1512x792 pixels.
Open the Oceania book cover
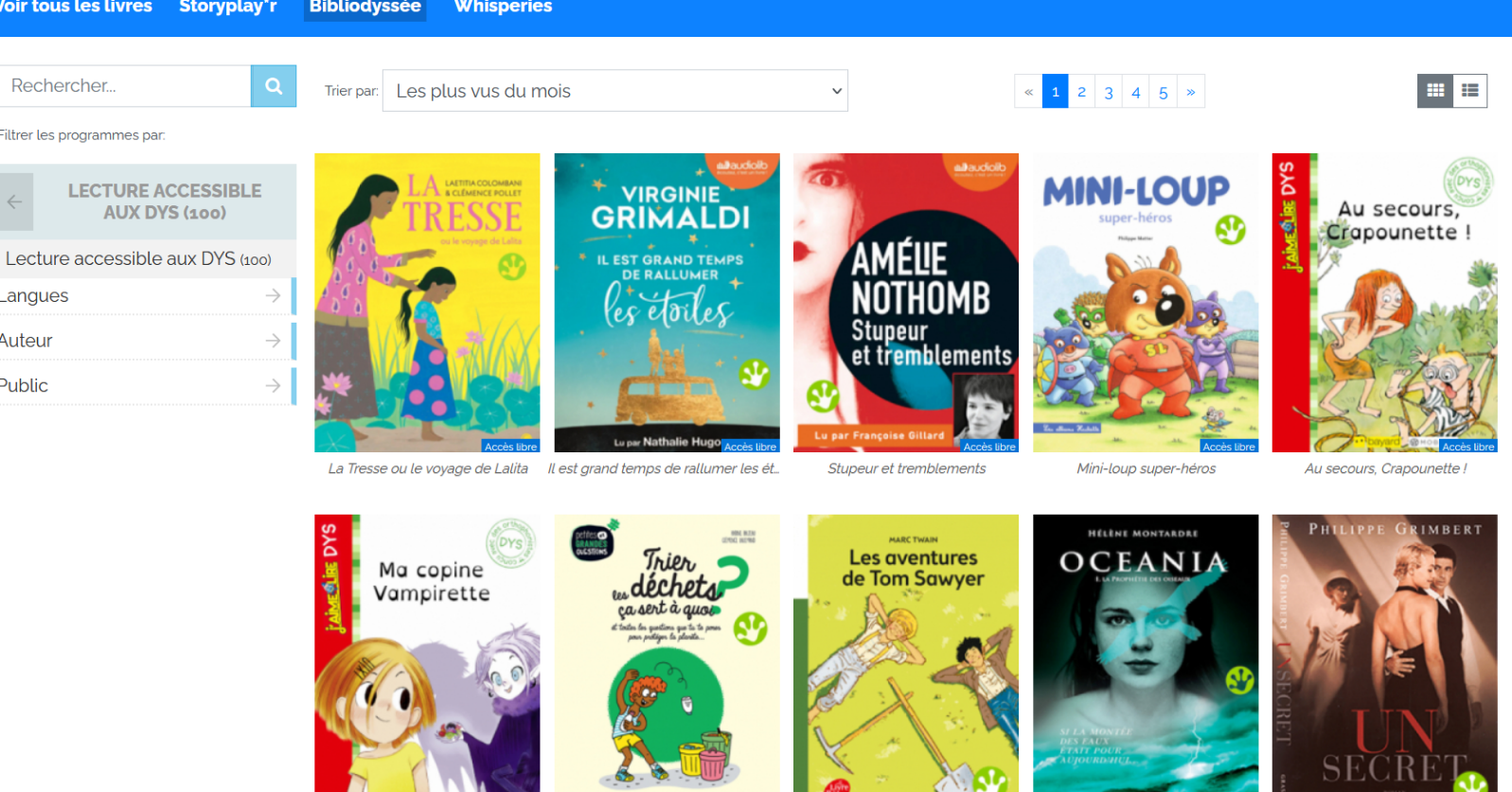(1146, 653)
